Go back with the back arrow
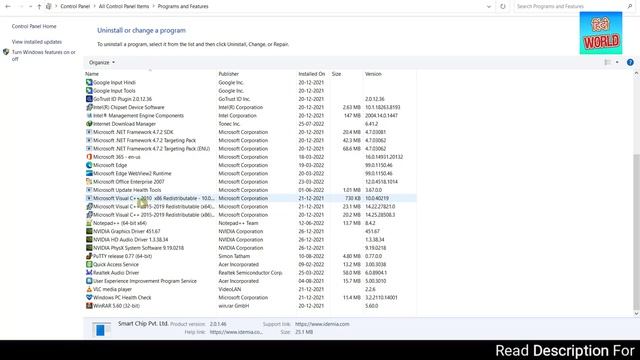640x360 pixels. pyautogui.click(x=8, y=7)
